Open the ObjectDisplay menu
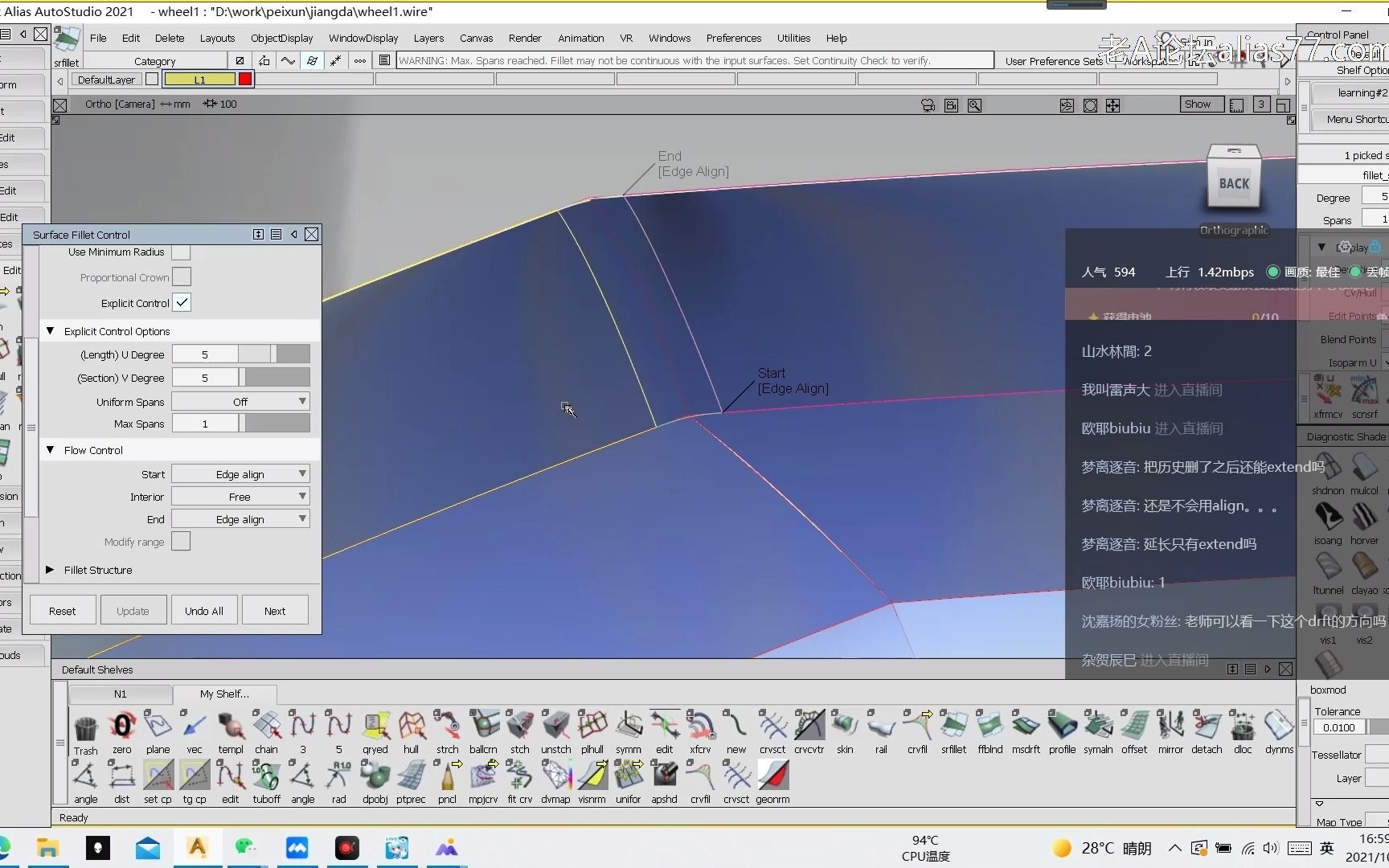This screenshot has width=1389, height=868. (x=281, y=38)
